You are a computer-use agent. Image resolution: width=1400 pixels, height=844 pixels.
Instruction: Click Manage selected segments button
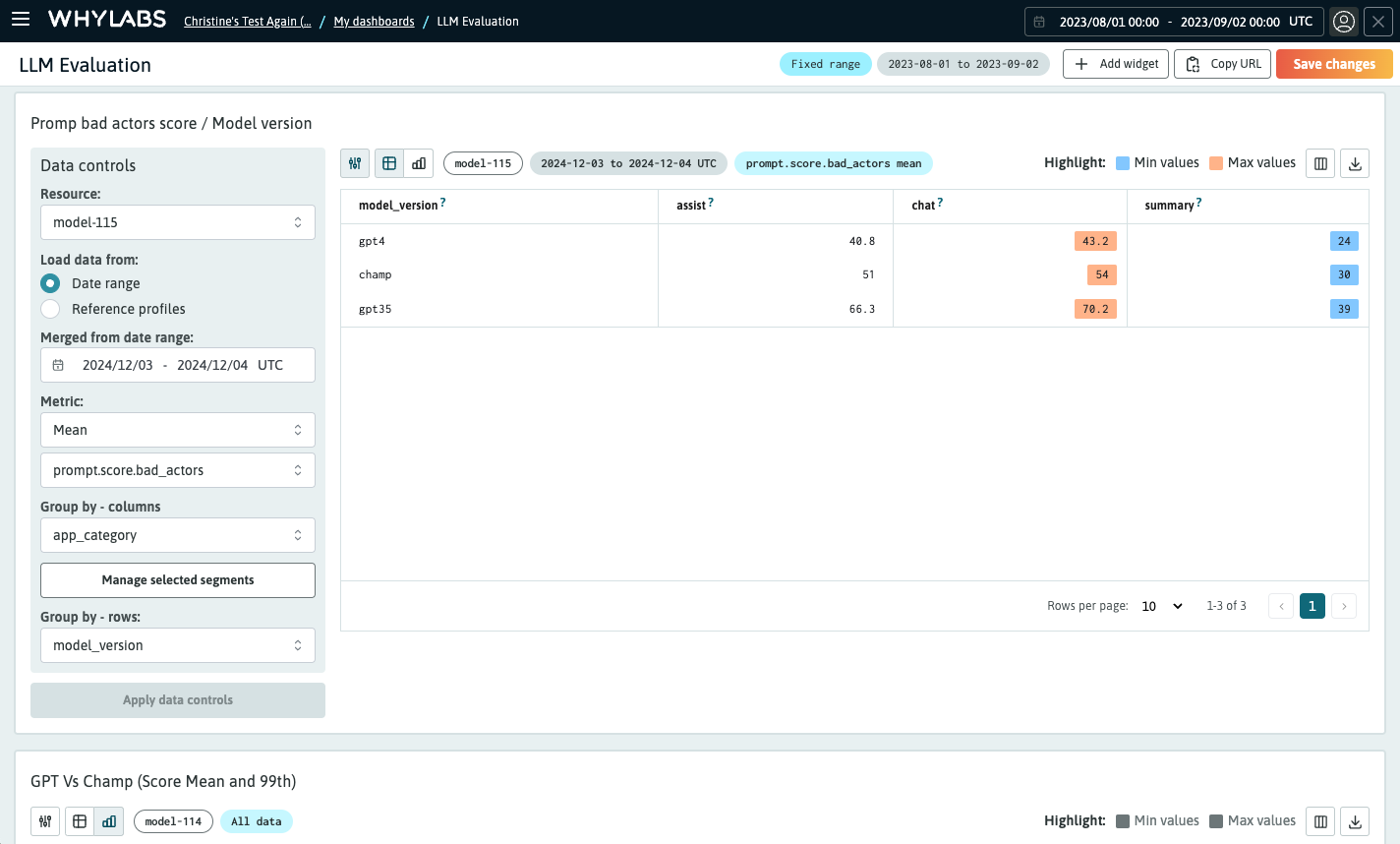click(178, 580)
